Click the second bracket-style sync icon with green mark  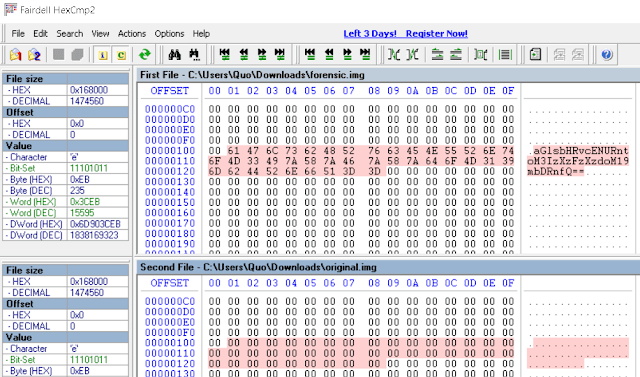413,54
